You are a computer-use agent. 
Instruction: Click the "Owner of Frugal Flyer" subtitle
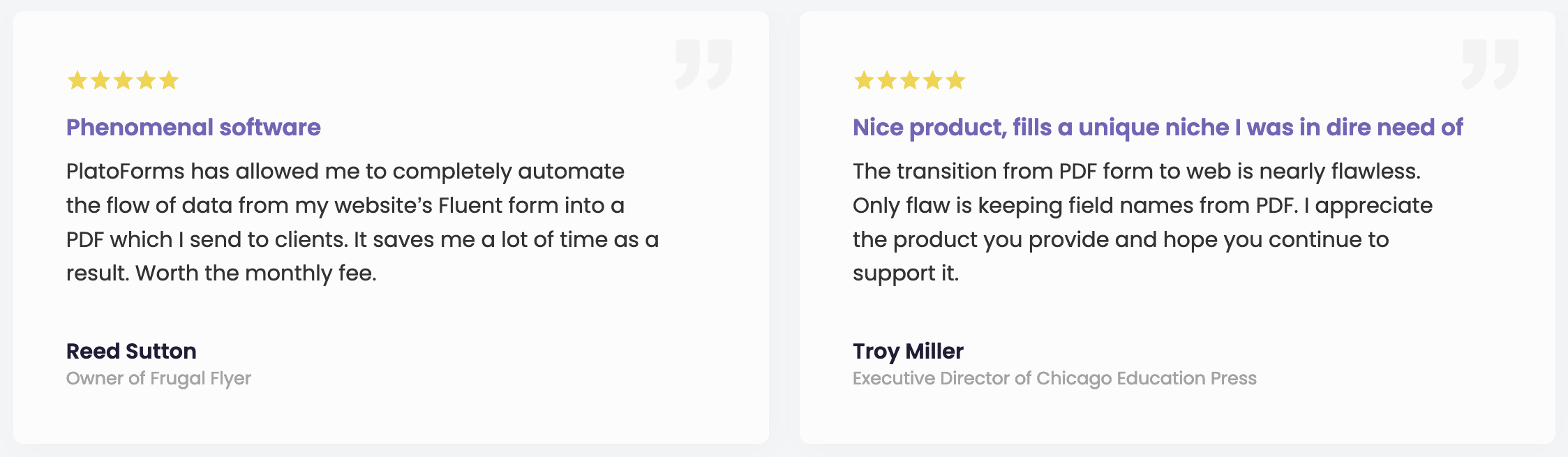pyautogui.click(x=158, y=378)
